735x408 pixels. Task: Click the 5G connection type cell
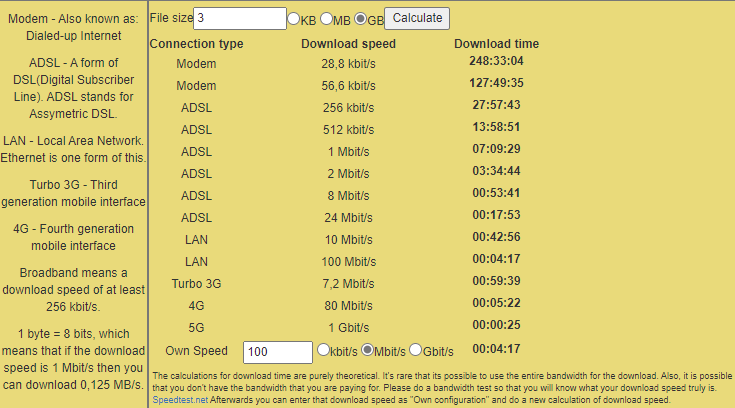196,328
